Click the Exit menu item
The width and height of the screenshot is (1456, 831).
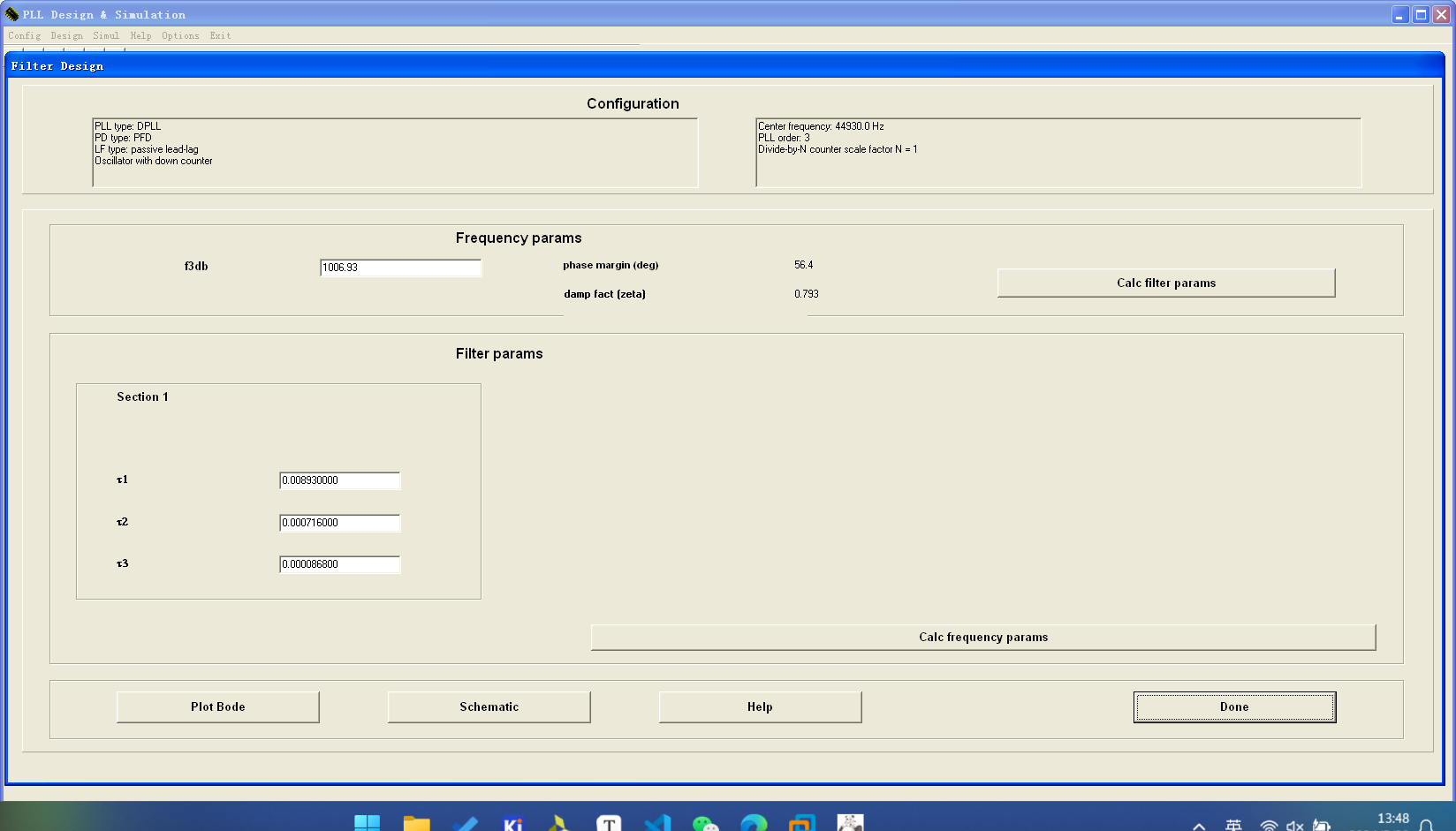220,36
